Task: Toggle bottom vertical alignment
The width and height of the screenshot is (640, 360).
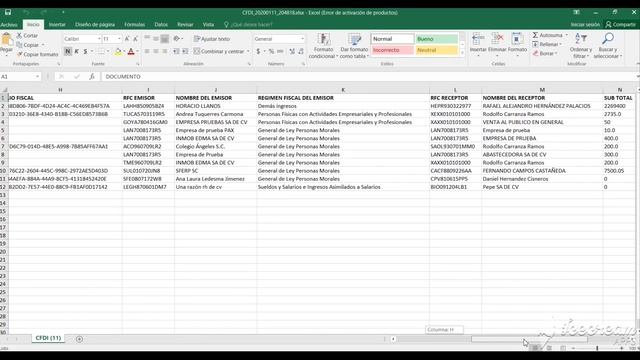Action: point(165,39)
